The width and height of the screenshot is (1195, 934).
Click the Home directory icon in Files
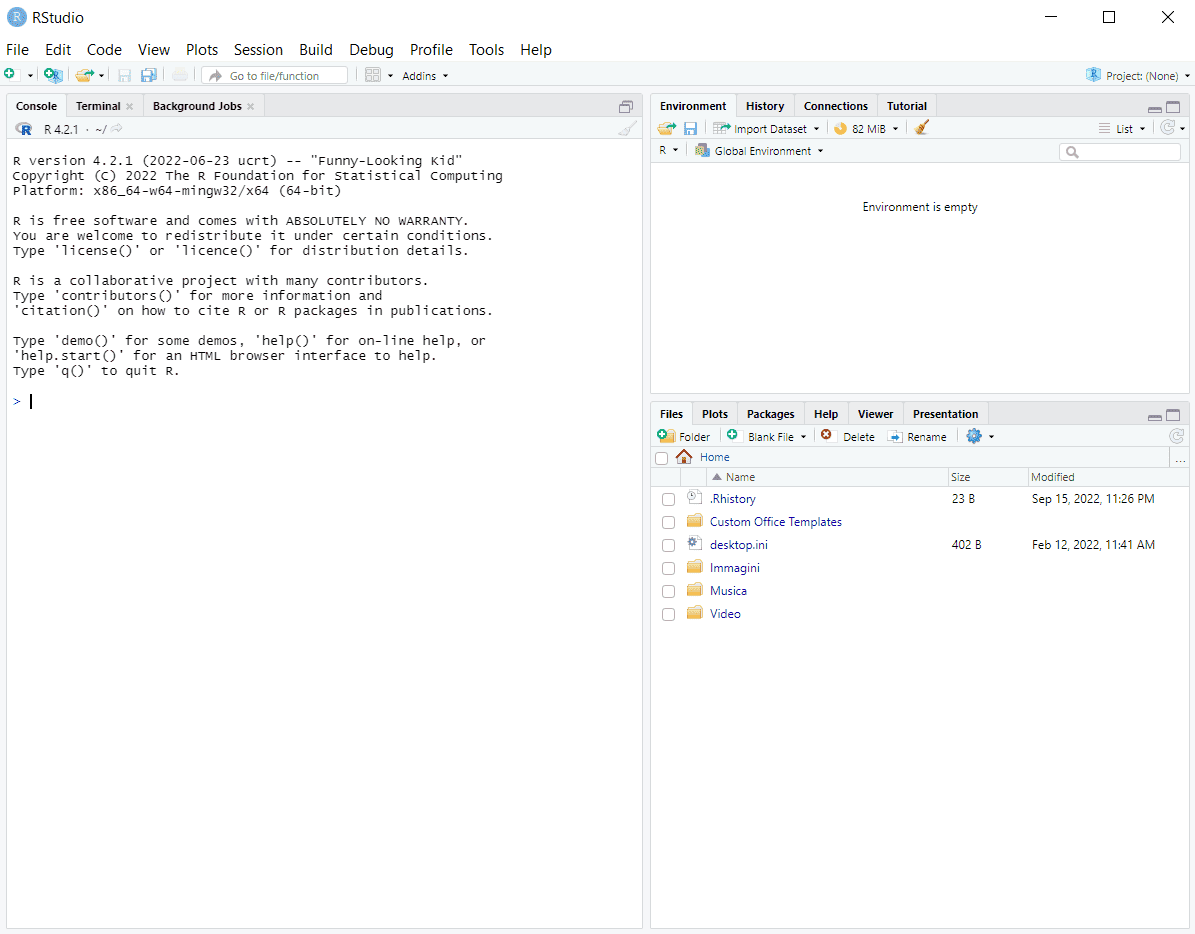pos(684,457)
